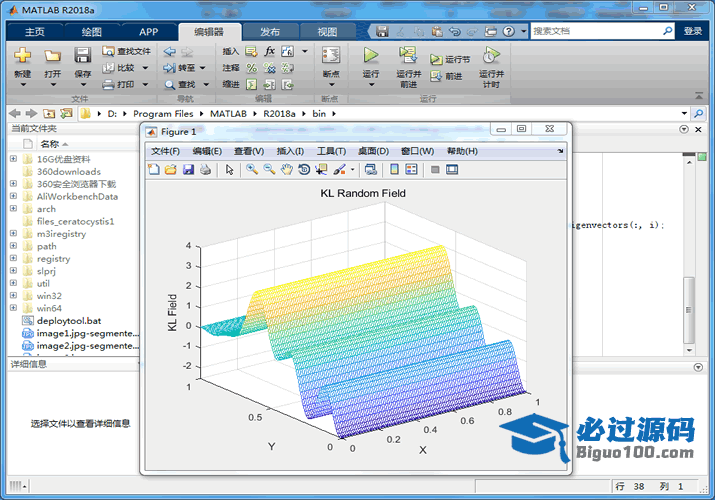Click Compare (比较) button
This screenshot has width=715, height=500.
tap(119, 68)
